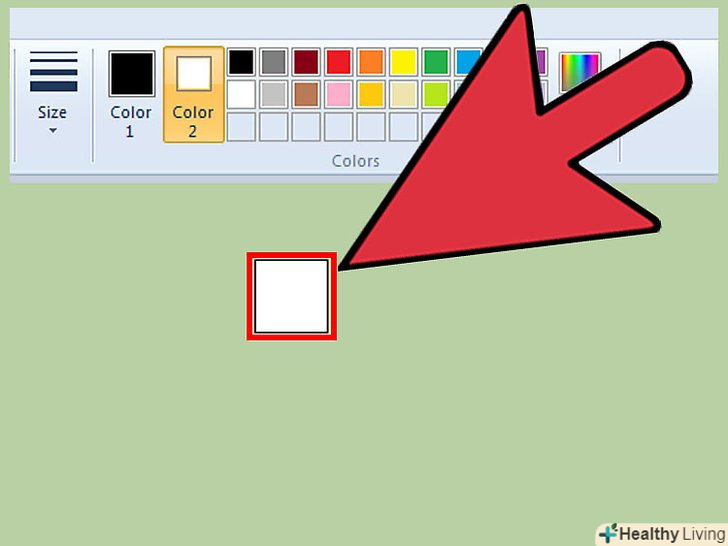
Task: Pick the yellow palette swatch
Action: (x=403, y=62)
